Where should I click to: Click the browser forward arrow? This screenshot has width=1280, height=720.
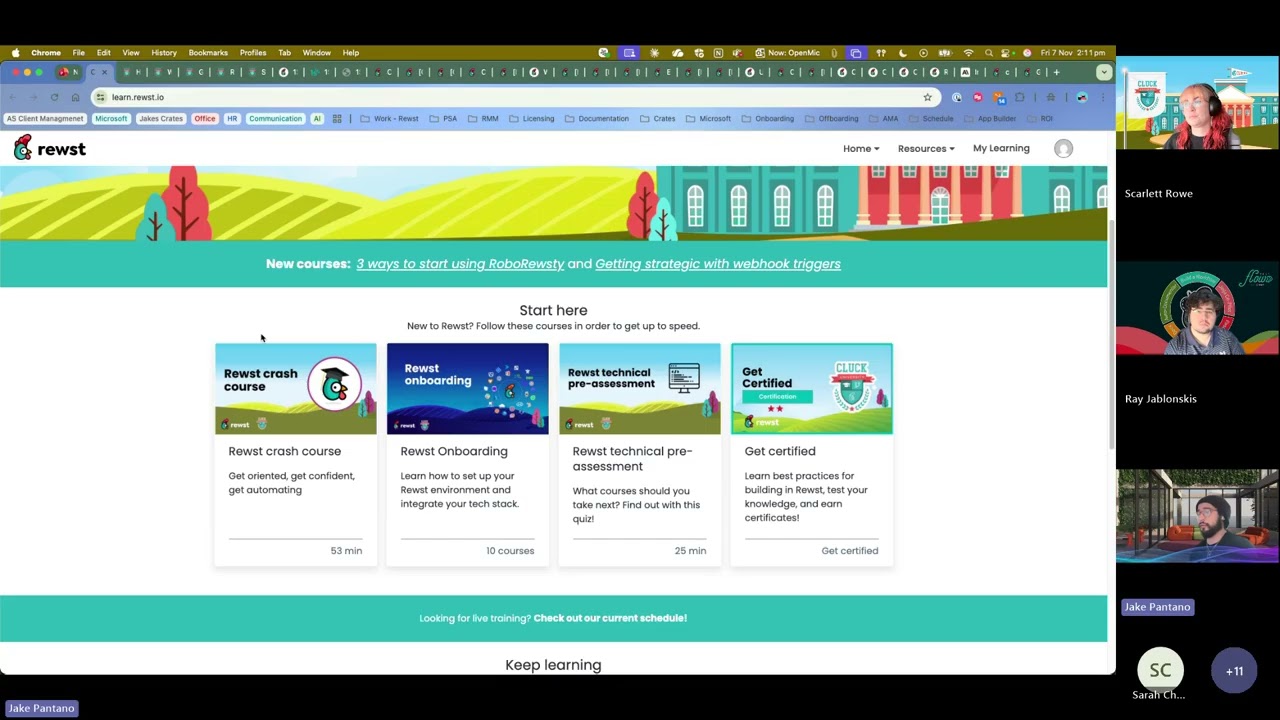[x=33, y=97]
